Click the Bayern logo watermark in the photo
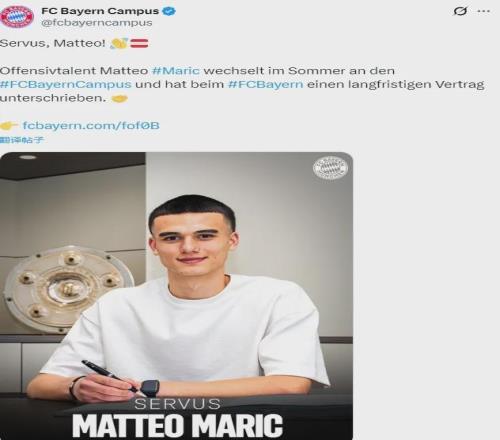The width and height of the screenshot is (500, 440). (330, 168)
